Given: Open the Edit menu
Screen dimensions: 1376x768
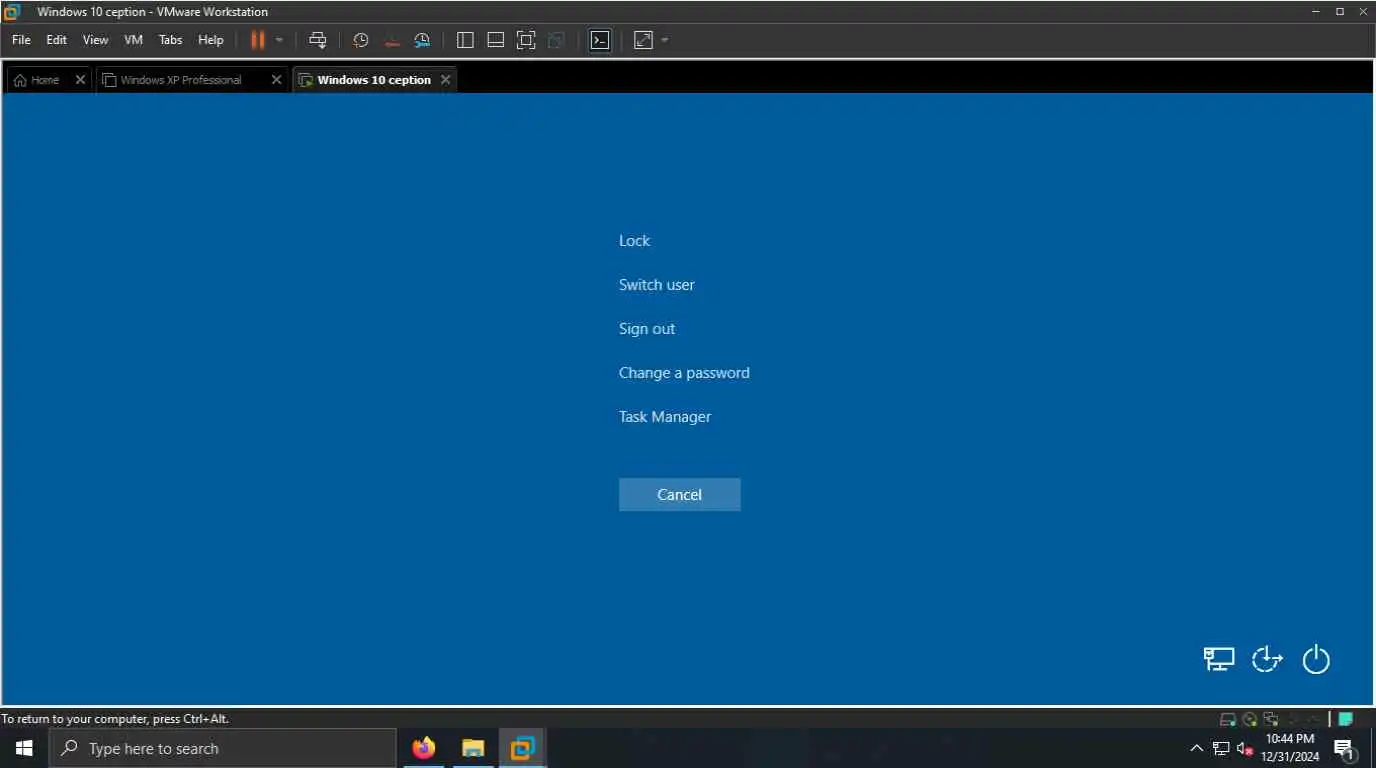Looking at the screenshot, I should click(56, 40).
